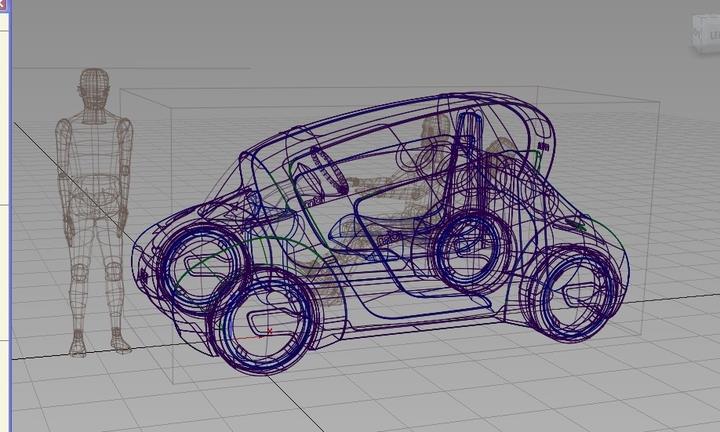This screenshot has height=432, width=720.
Task: Click the red pivot marker on the front wheel
Action: click(269, 331)
